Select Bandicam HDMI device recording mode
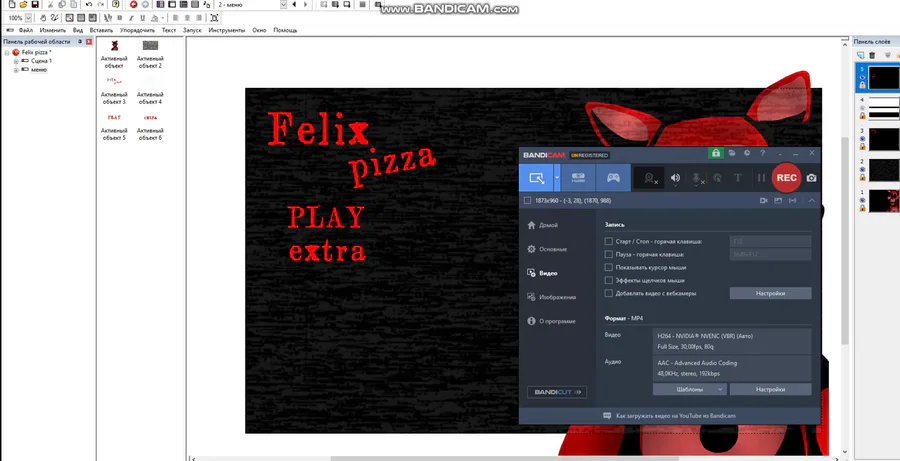 pos(578,178)
